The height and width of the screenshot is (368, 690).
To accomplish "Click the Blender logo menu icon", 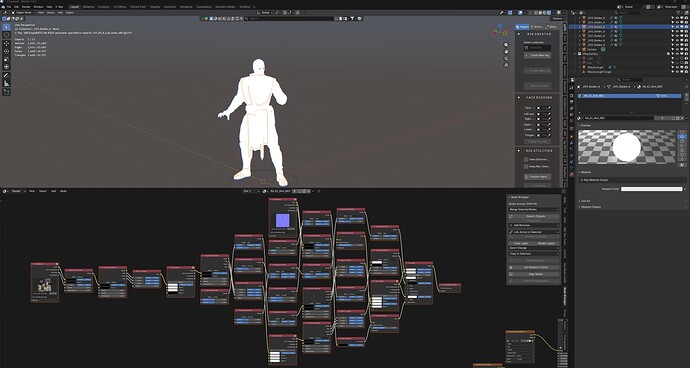I will tap(3, 7).
